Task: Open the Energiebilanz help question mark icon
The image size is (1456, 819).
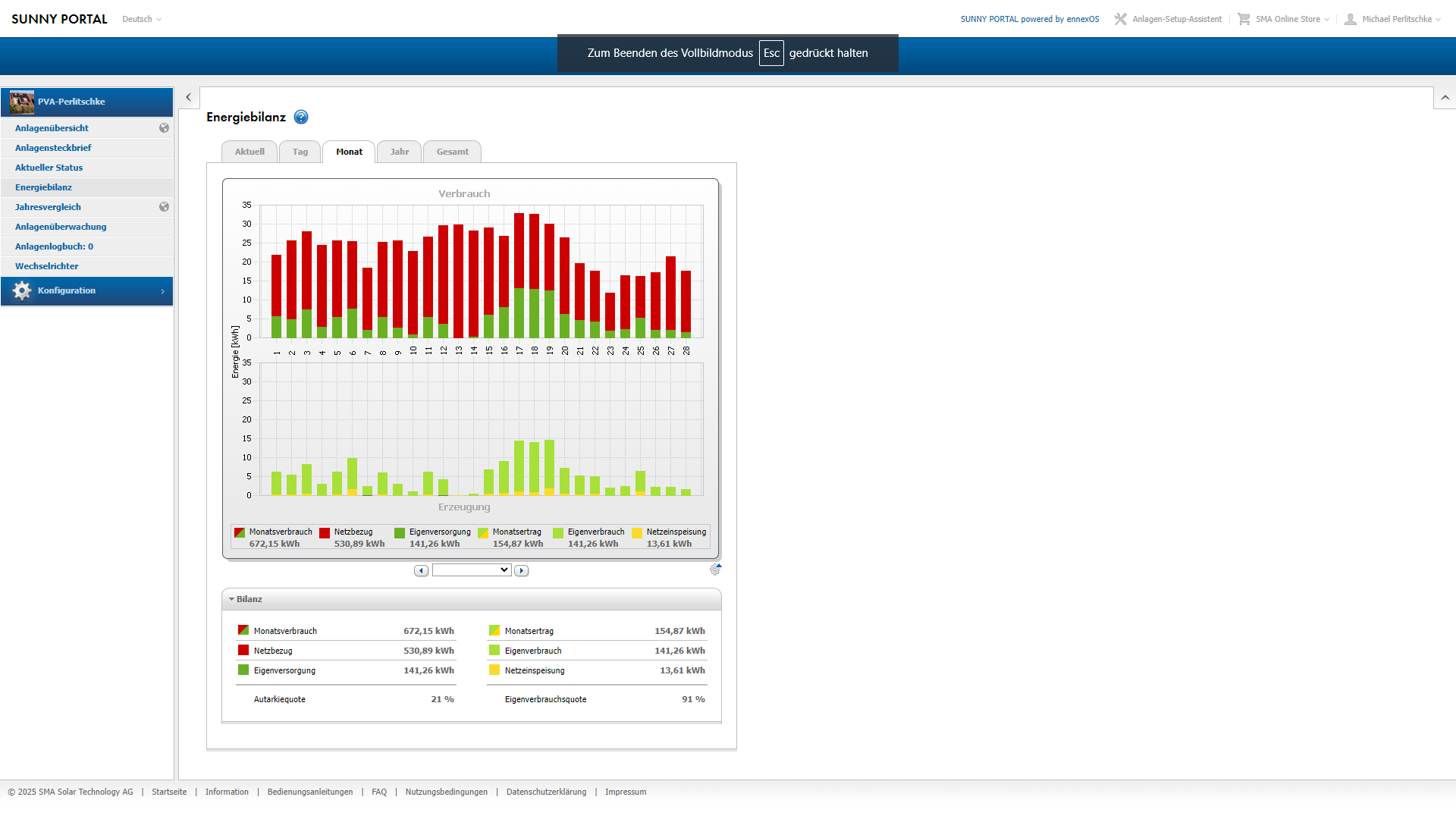Action: 301,117
